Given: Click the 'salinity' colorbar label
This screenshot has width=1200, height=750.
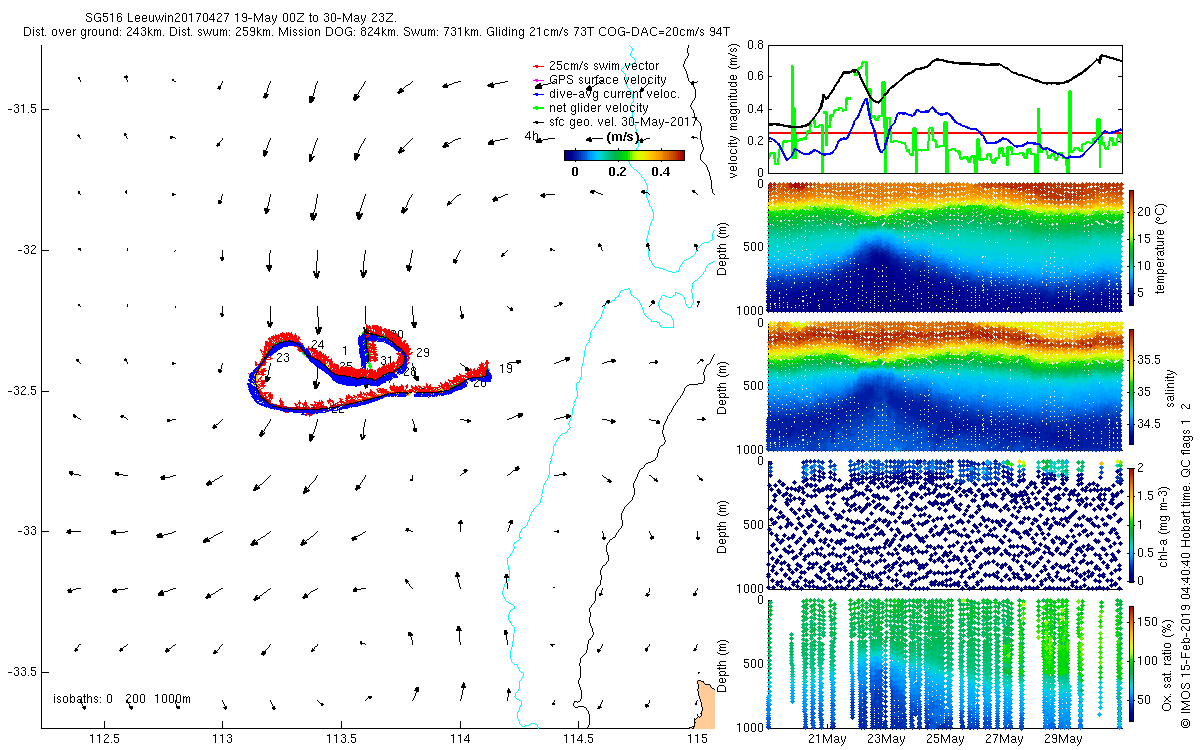Looking at the screenshot, I should coord(1171,386).
